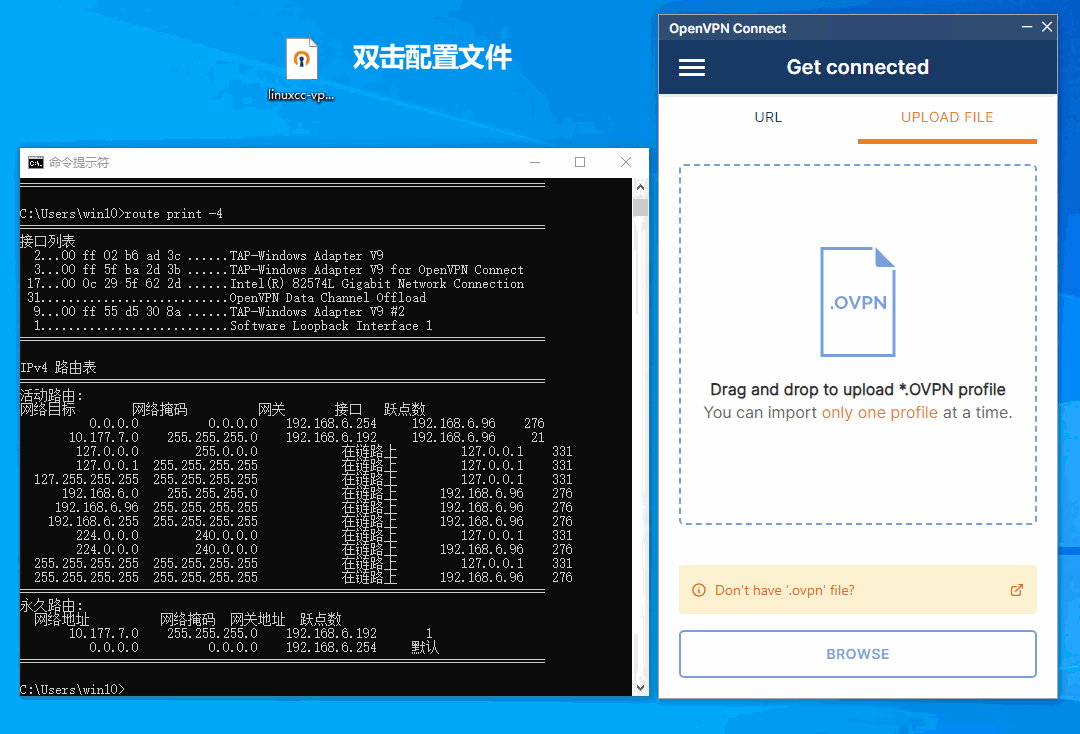Switch to the UPLOAD FILE tab
1080x734 pixels.
947,117
